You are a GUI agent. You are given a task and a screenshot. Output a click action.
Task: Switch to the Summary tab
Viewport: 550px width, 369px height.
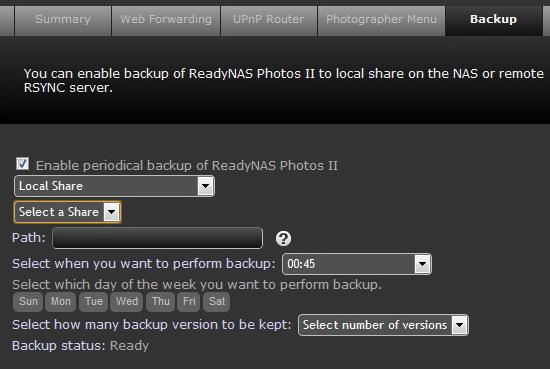(63, 20)
